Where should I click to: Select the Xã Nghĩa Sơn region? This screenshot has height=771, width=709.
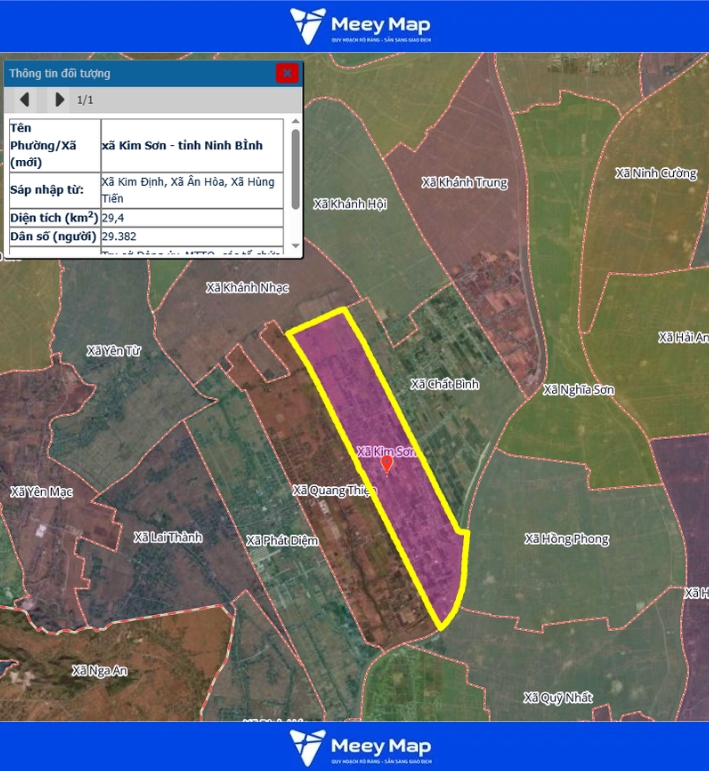click(578, 389)
